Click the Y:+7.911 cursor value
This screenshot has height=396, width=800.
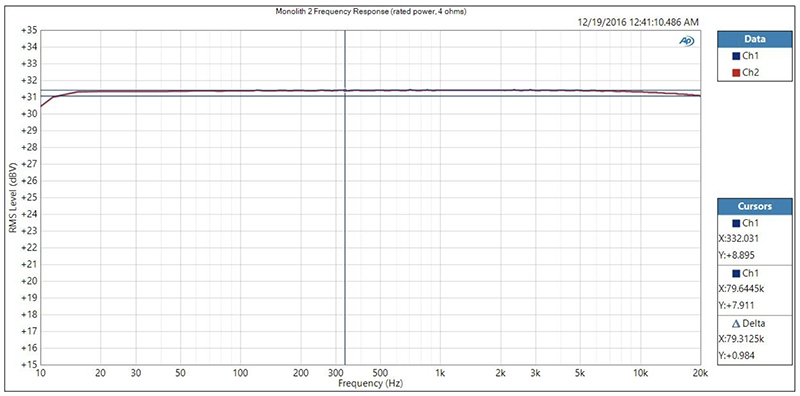click(x=736, y=306)
